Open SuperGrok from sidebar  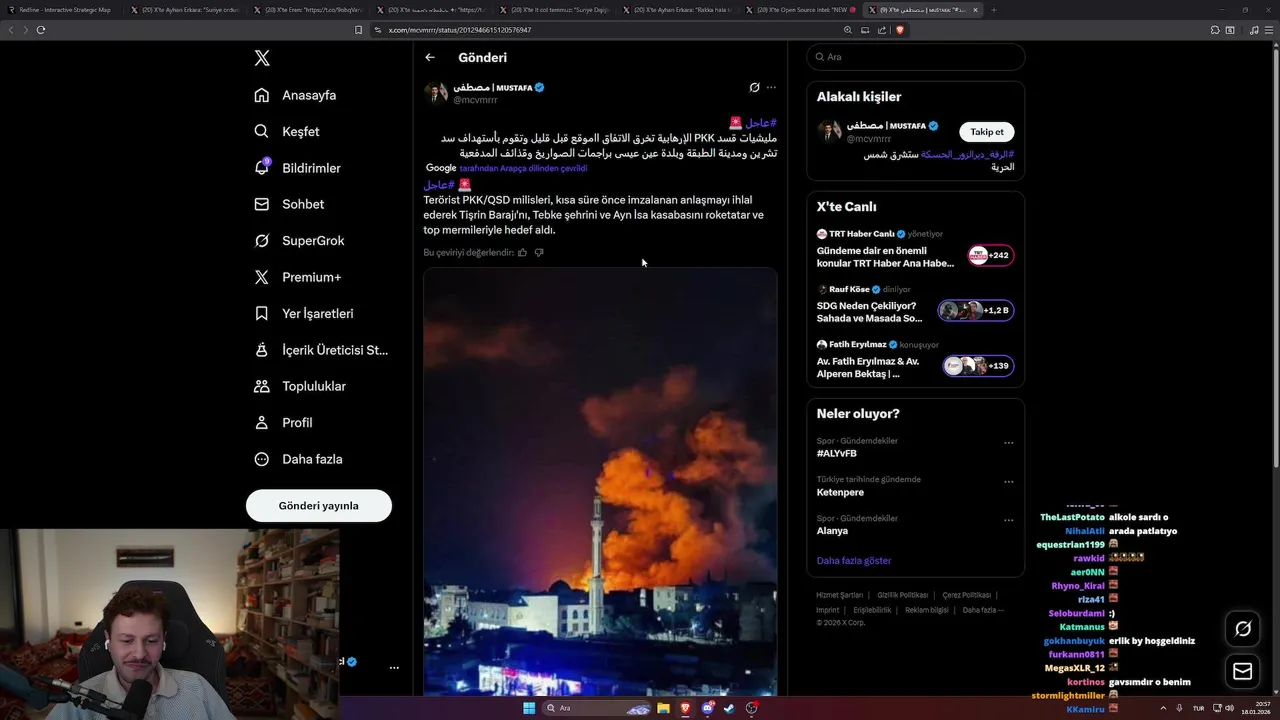click(300, 240)
